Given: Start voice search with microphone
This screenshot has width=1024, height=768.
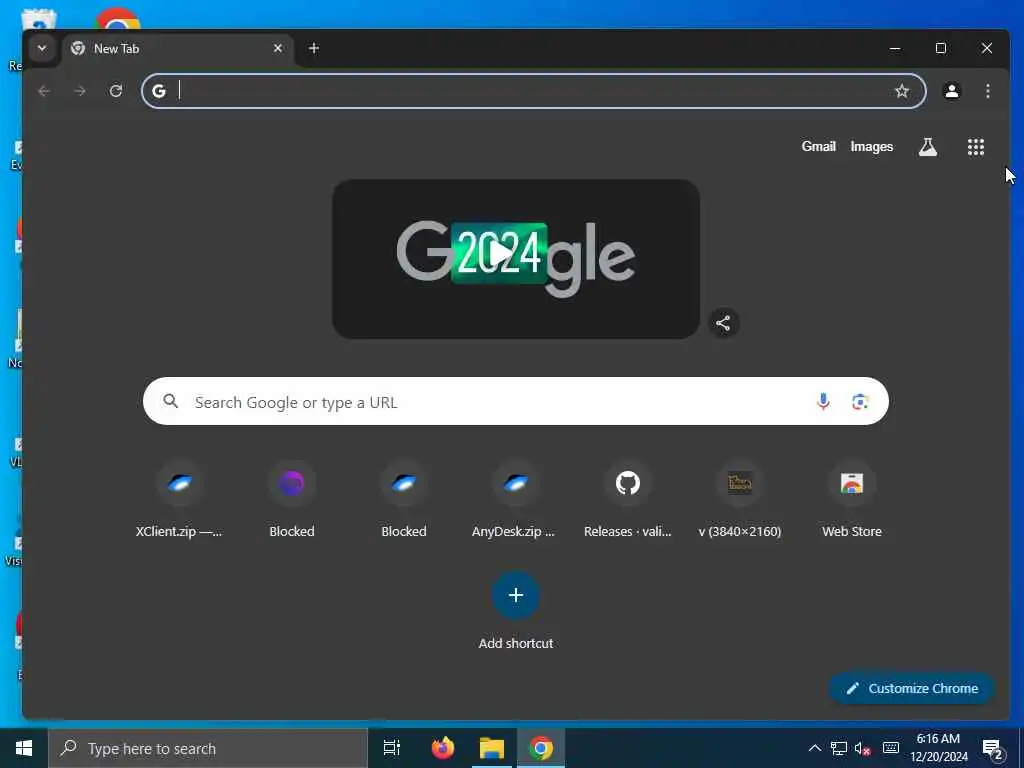Looking at the screenshot, I should point(823,402).
